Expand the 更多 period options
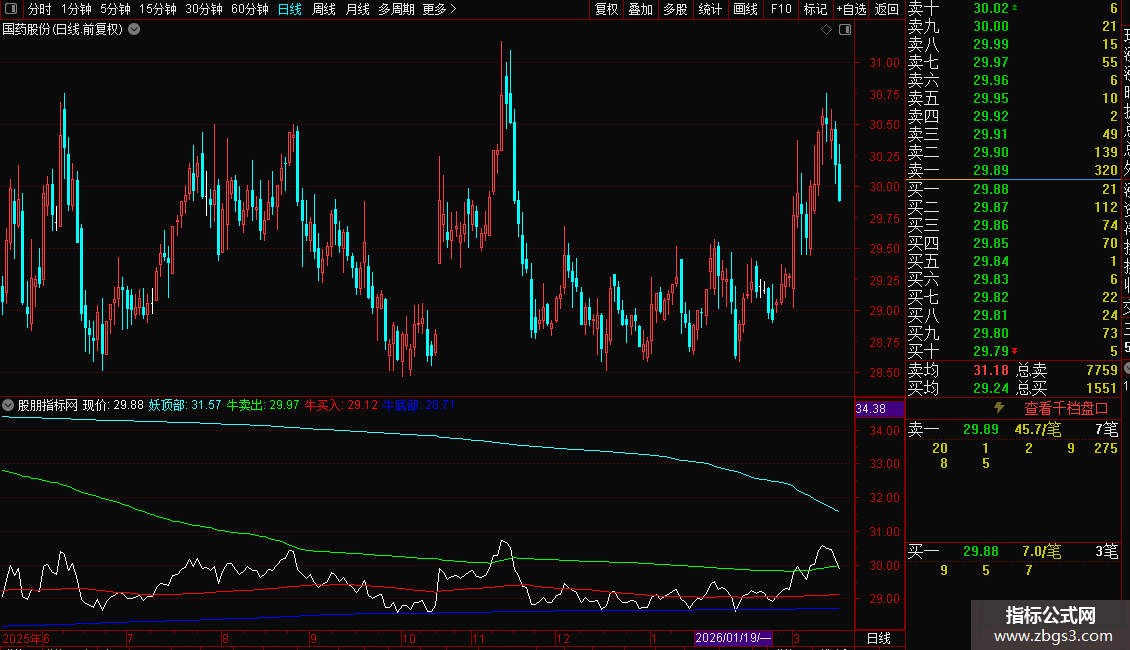This screenshot has width=1130, height=650. 439,9
